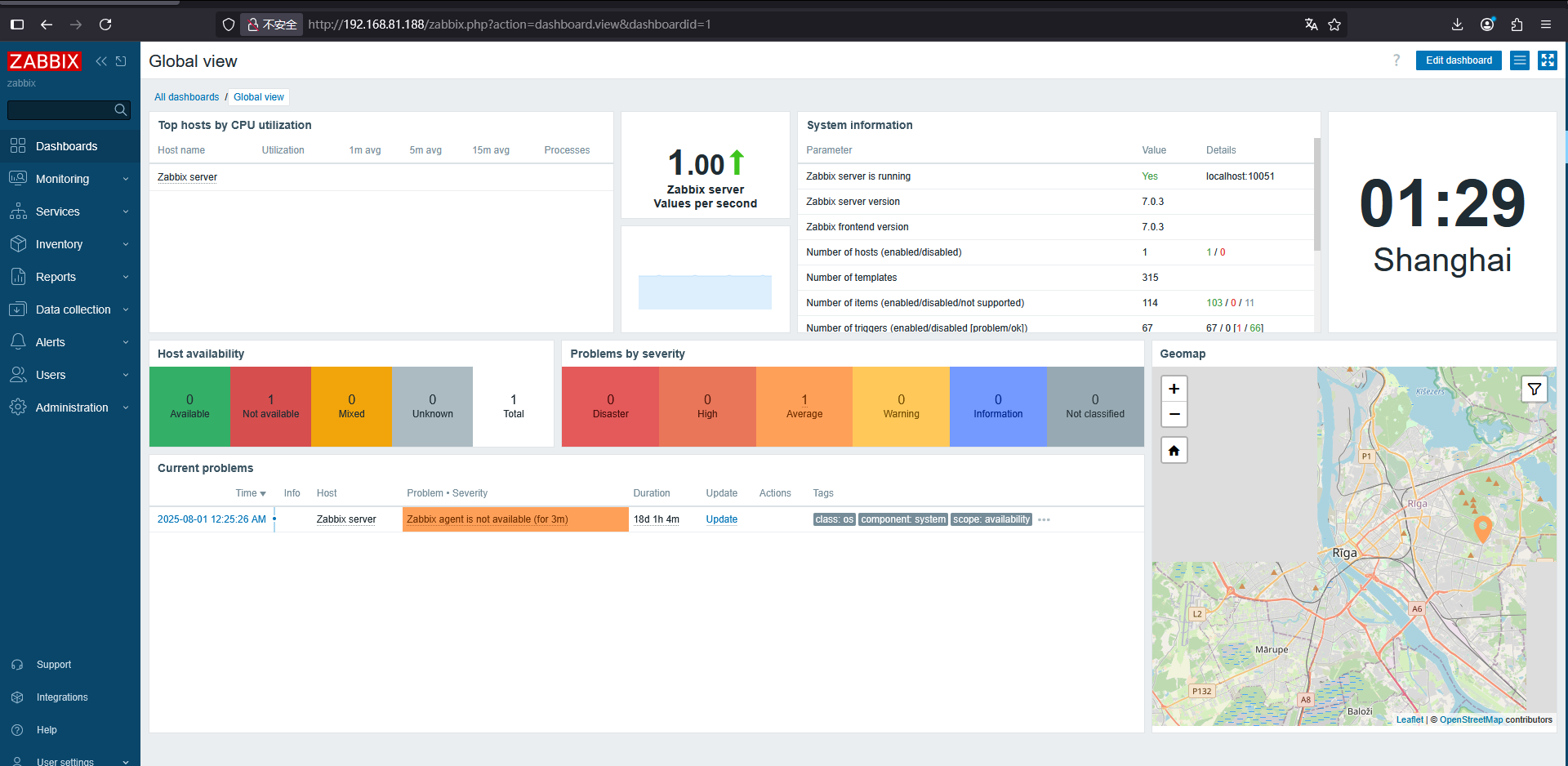The height and width of the screenshot is (766, 1568).
Task: Click Update on the Zabbix agent problem
Action: pos(721,519)
